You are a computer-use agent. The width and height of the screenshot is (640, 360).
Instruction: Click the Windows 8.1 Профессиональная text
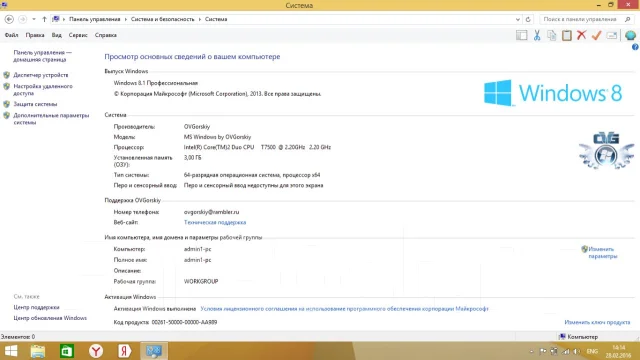click(156, 83)
